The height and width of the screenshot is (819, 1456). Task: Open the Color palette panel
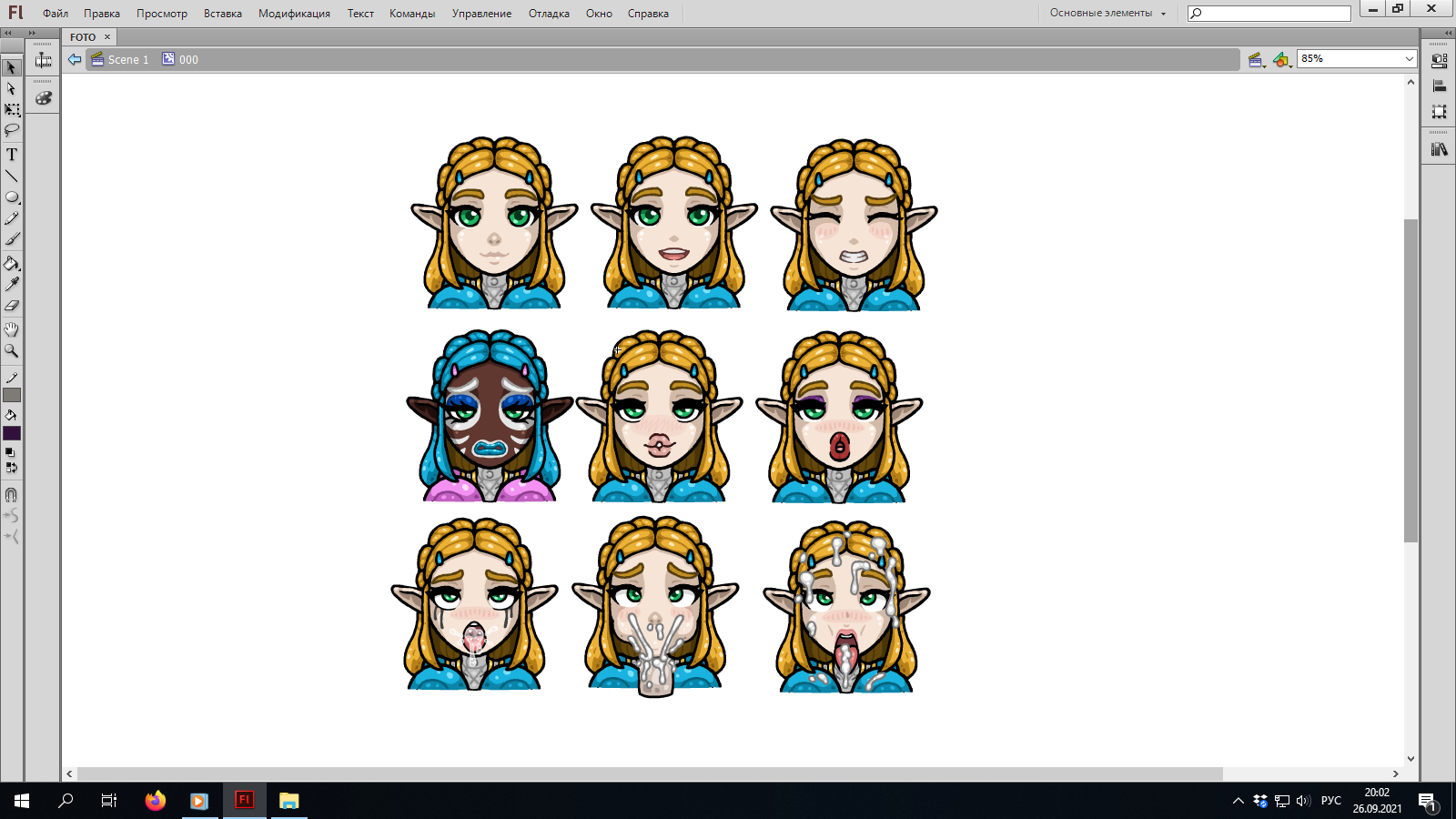point(43,98)
